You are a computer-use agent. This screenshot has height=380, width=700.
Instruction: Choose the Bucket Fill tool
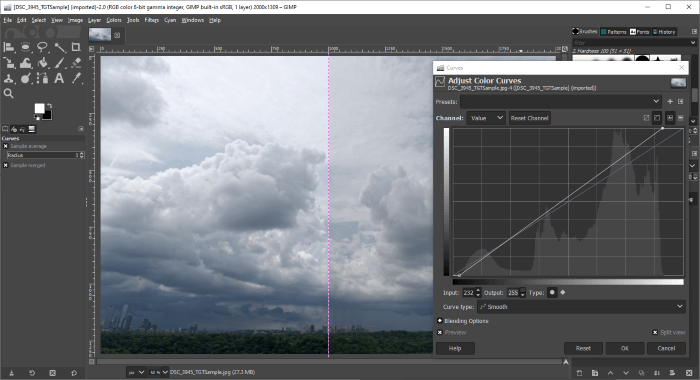(42, 63)
